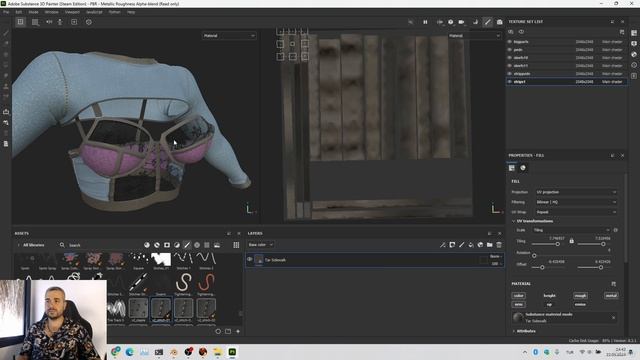The width and height of the screenshot is (640, 360).
Task: Open the Norm blending mode dropdown on layer
Action: (496, 256)
